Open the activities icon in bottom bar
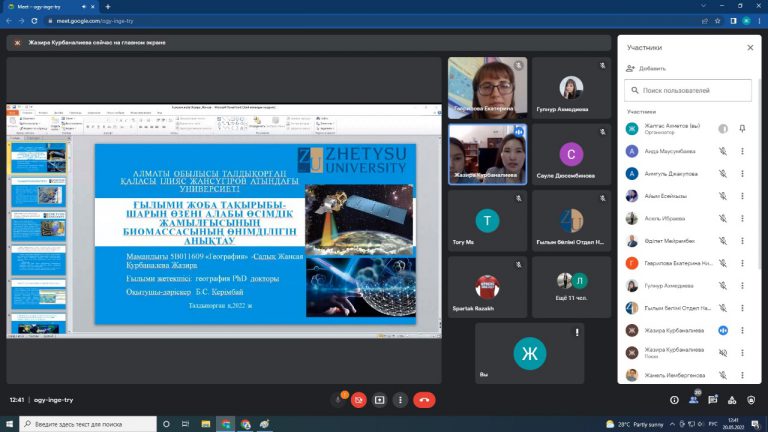This screenshot has height=432, width=768. click(x=734, y=399)
